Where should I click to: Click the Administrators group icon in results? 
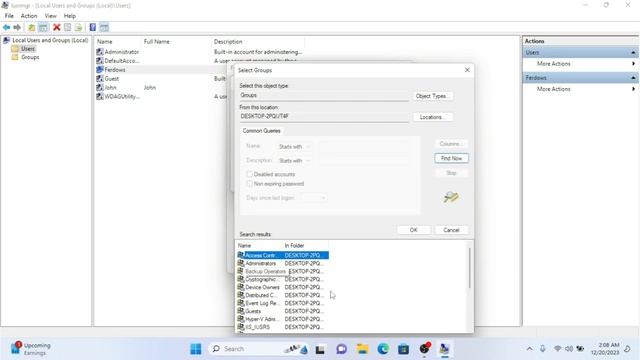pyautogui.click(x=241, y=263)
